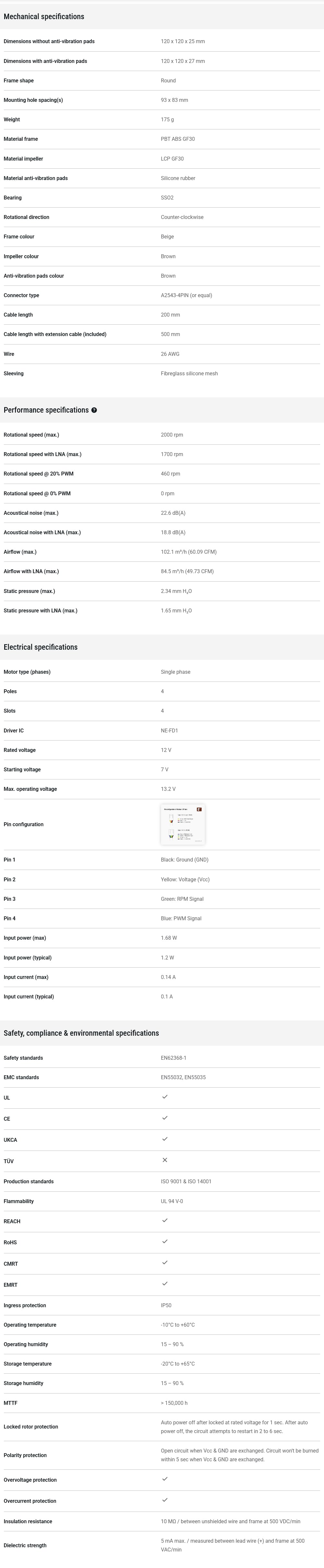
Task: Click the static pressure 1.65 mm H₂O
Action: click(176, 610)
